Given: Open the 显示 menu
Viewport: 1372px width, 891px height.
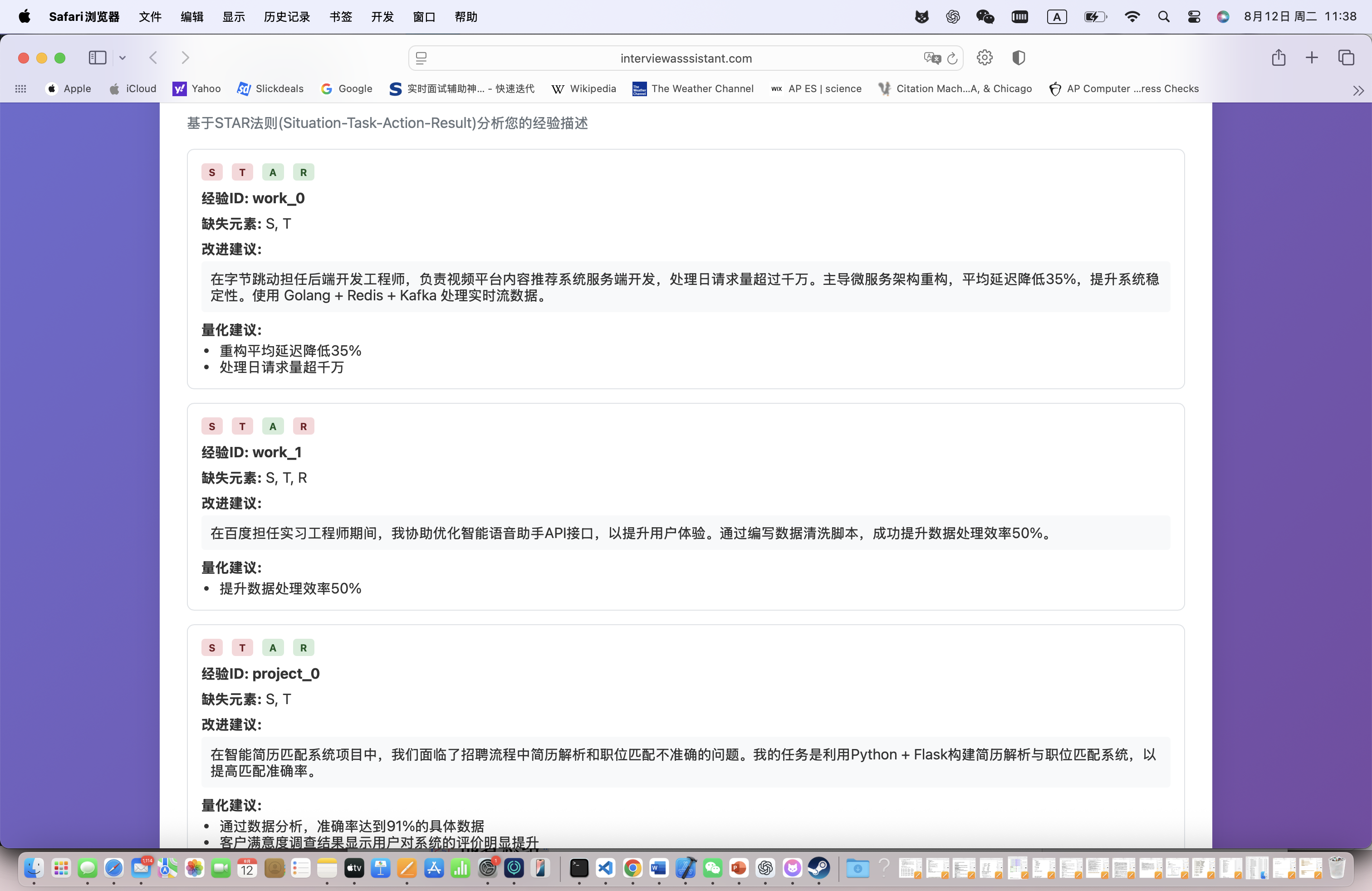Looking at the screenshot, I should [x=234, y=17].
